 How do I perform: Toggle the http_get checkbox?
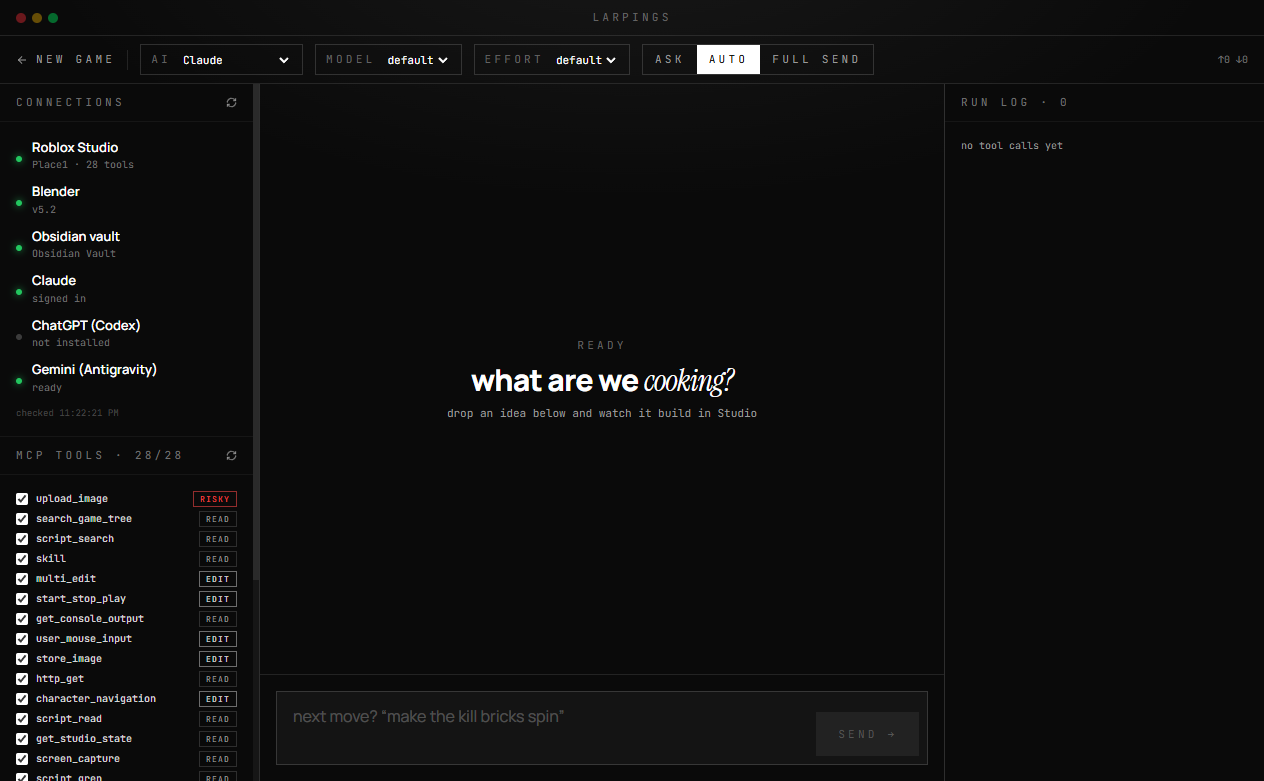22,679
